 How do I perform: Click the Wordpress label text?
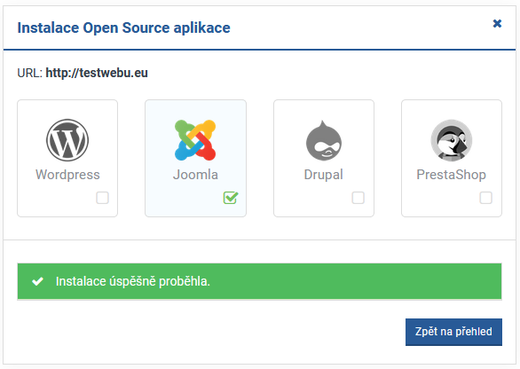[x=68, y=175]
